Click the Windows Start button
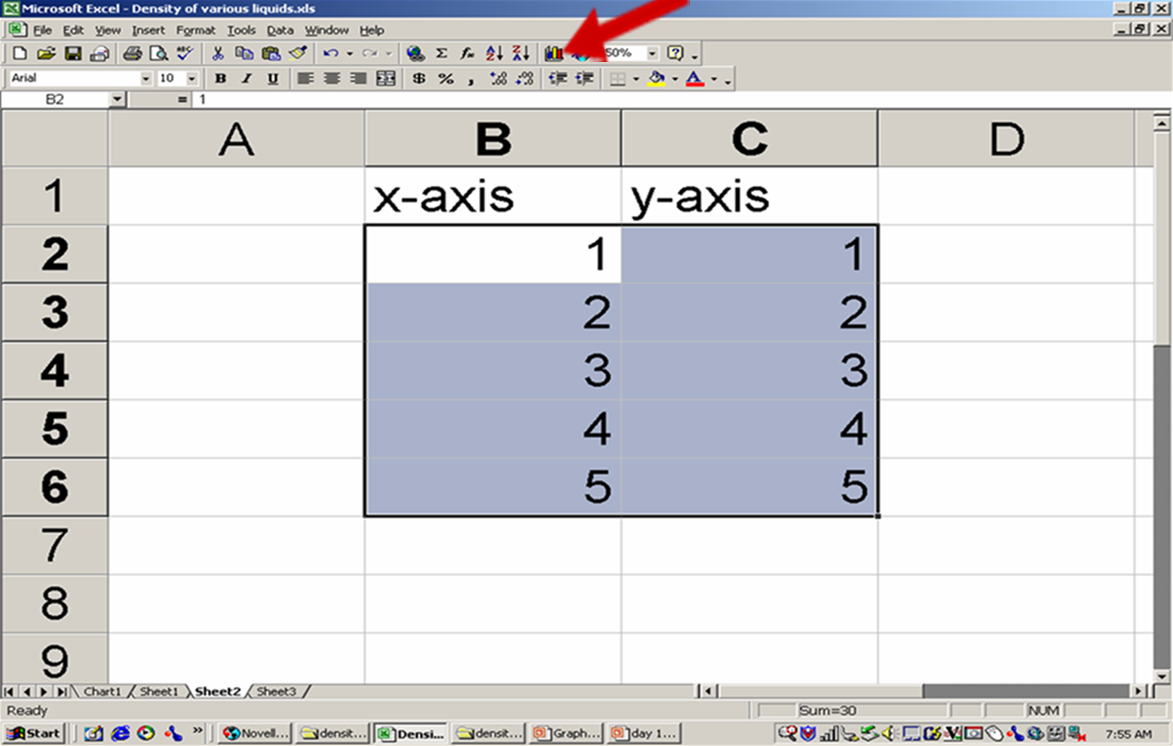Viewport: 1173px width, 746px height. click(33, 733)
